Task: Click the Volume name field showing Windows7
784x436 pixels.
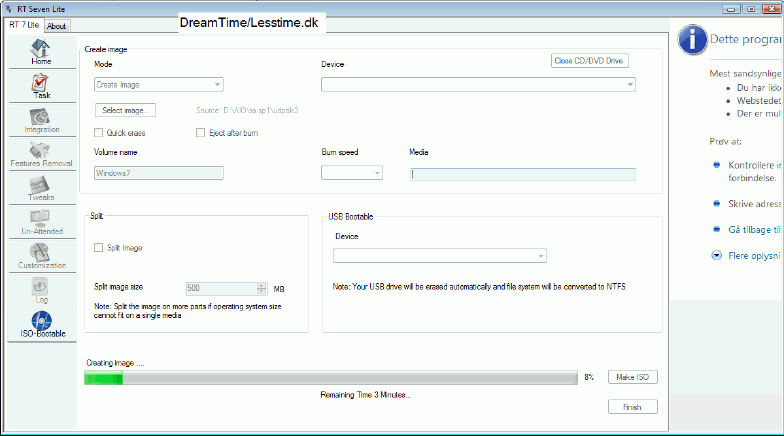Action: coord(158,173)
